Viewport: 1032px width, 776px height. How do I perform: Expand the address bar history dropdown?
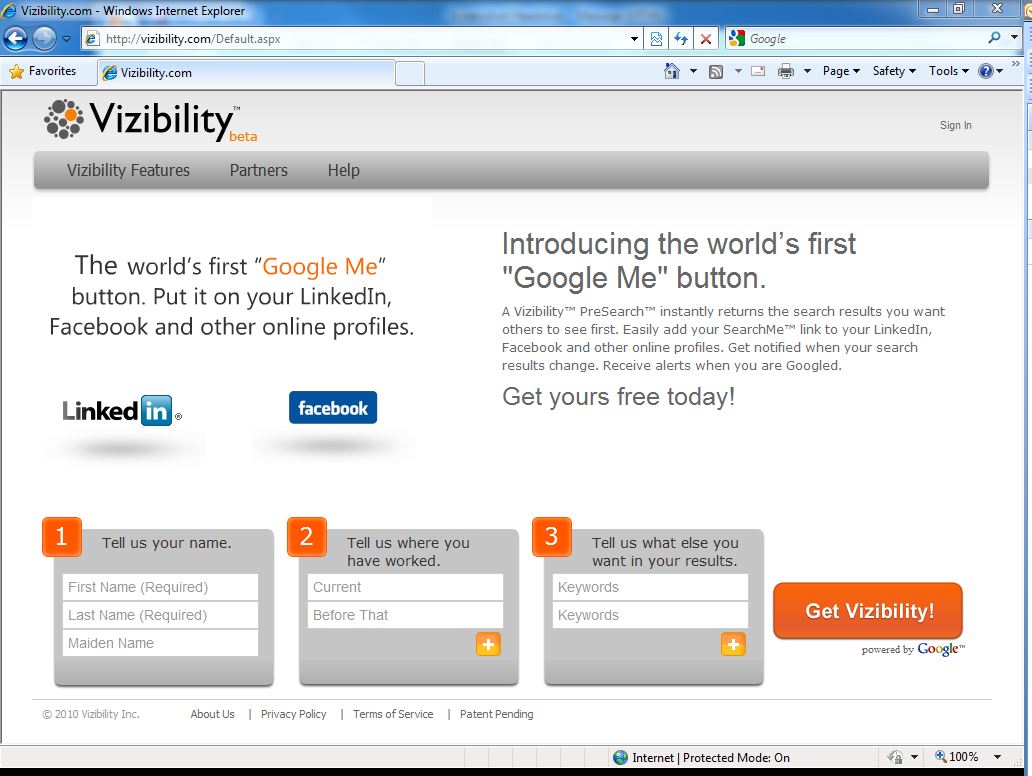click(634, 39)
